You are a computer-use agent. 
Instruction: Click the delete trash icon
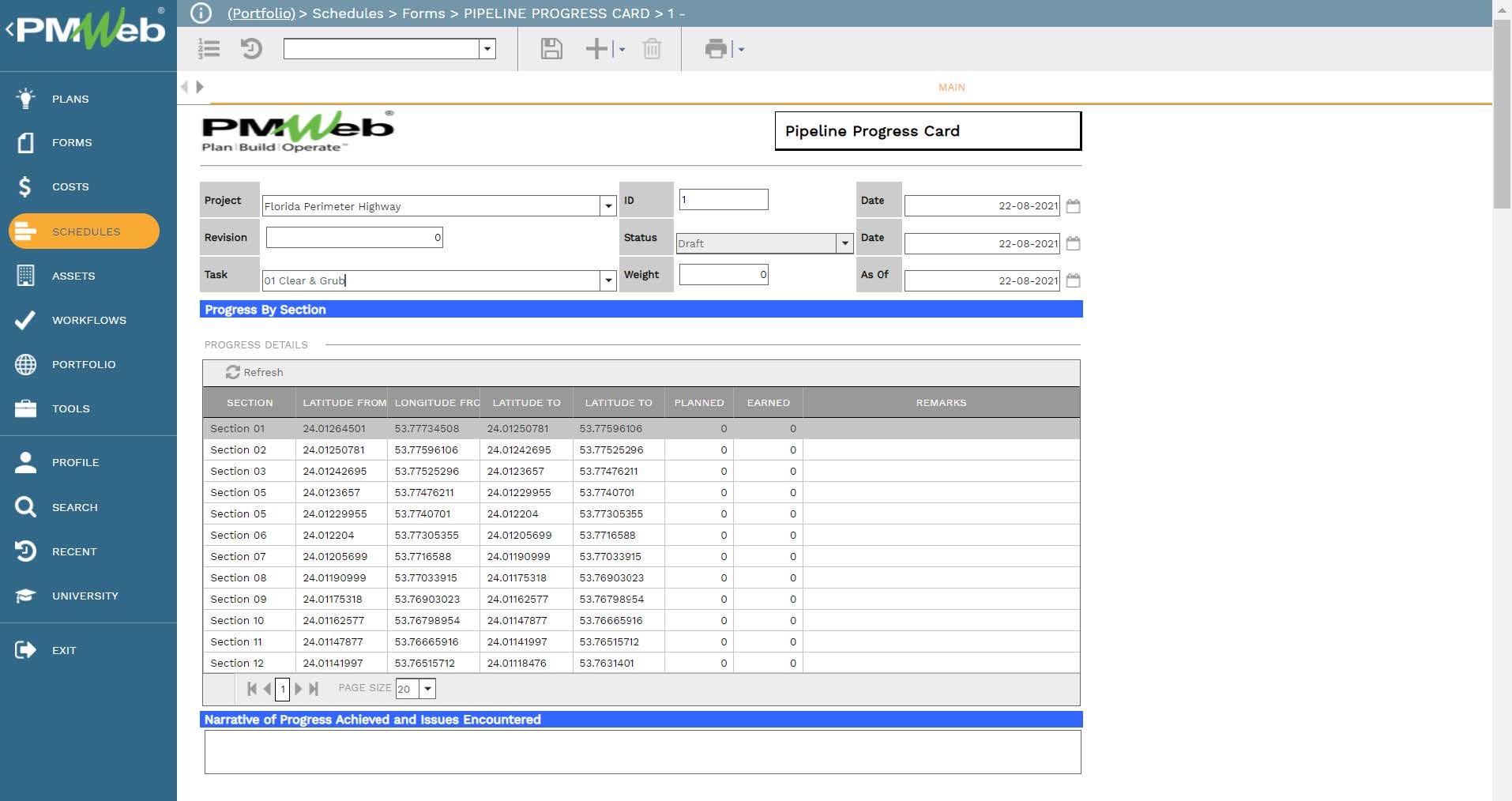click(x=652, y=49)
